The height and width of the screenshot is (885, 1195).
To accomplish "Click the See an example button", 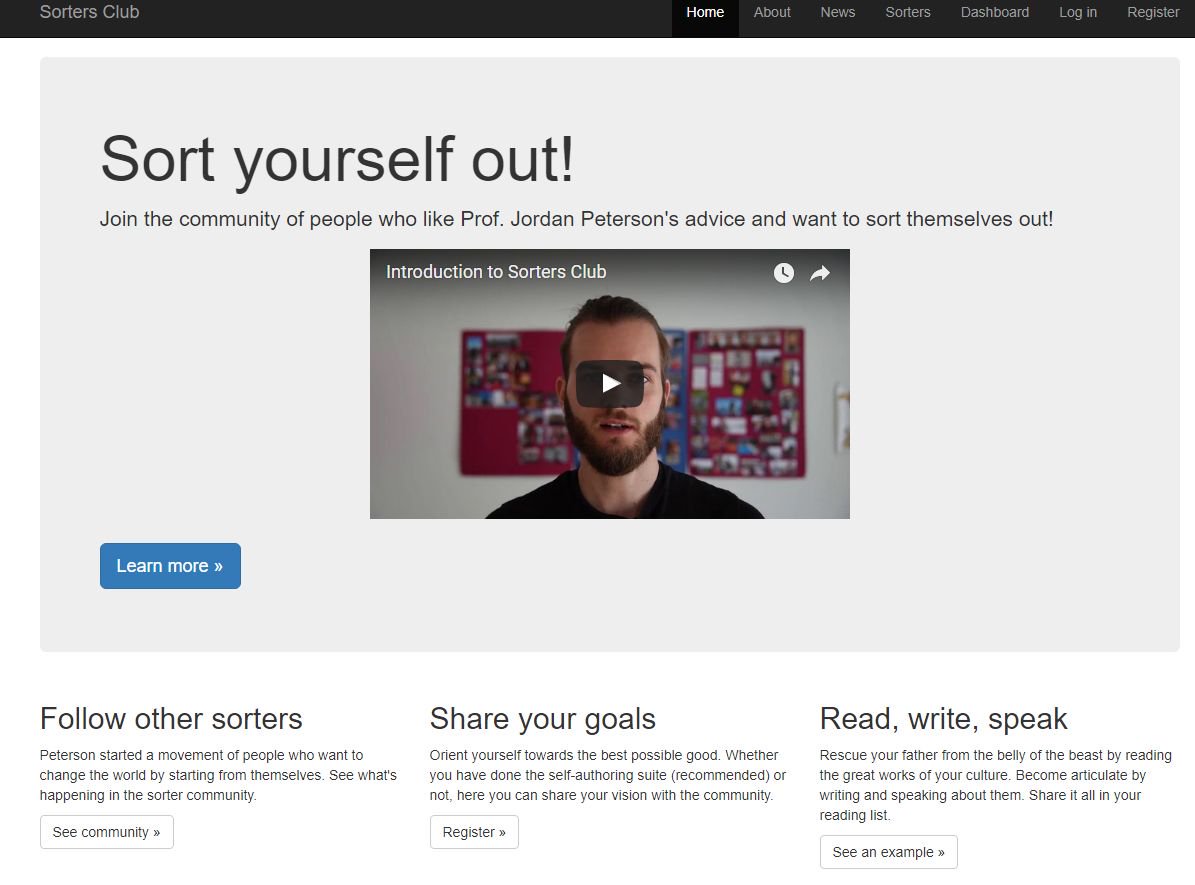I will pos(889,851).
